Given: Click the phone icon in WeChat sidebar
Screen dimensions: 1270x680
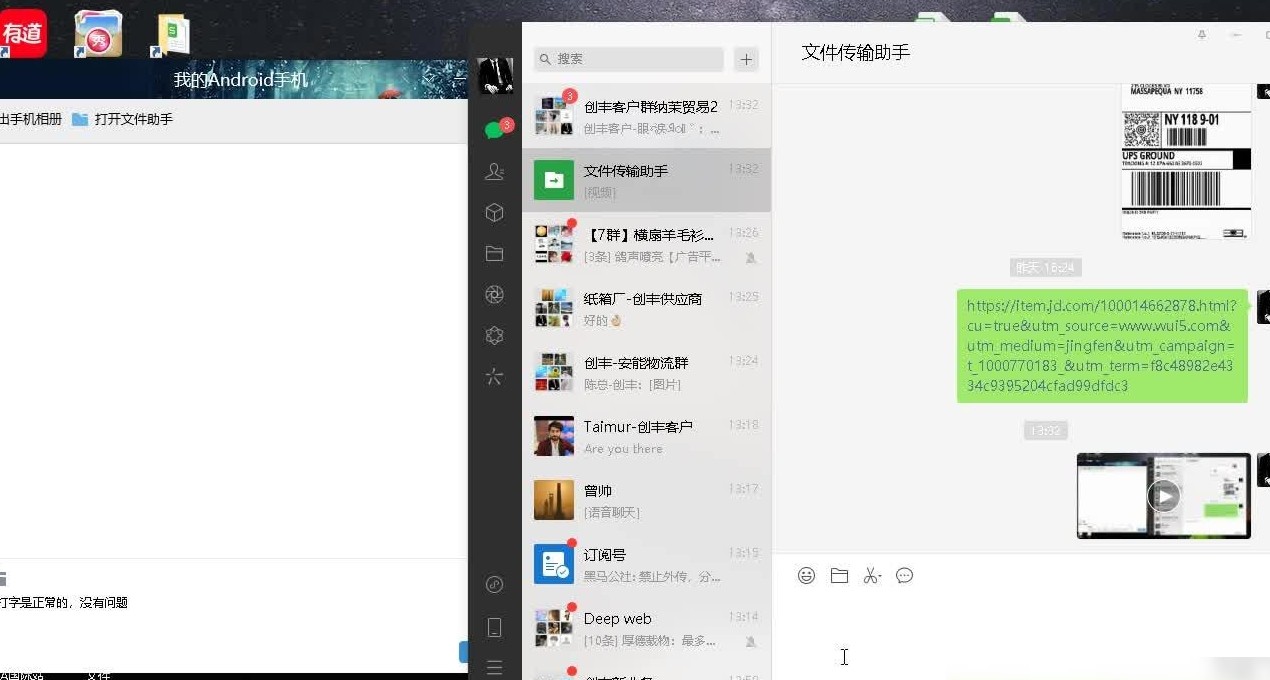Looking at the screenshot, I should [494, 628].
